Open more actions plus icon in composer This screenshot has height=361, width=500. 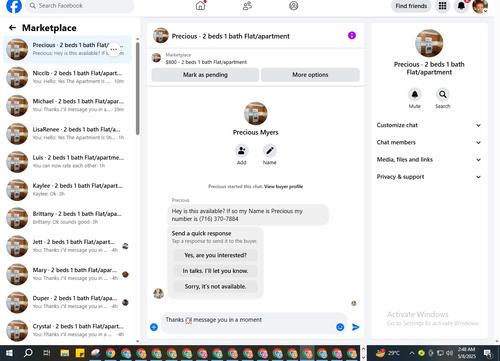pyautogui.click(x=154, y=327)
